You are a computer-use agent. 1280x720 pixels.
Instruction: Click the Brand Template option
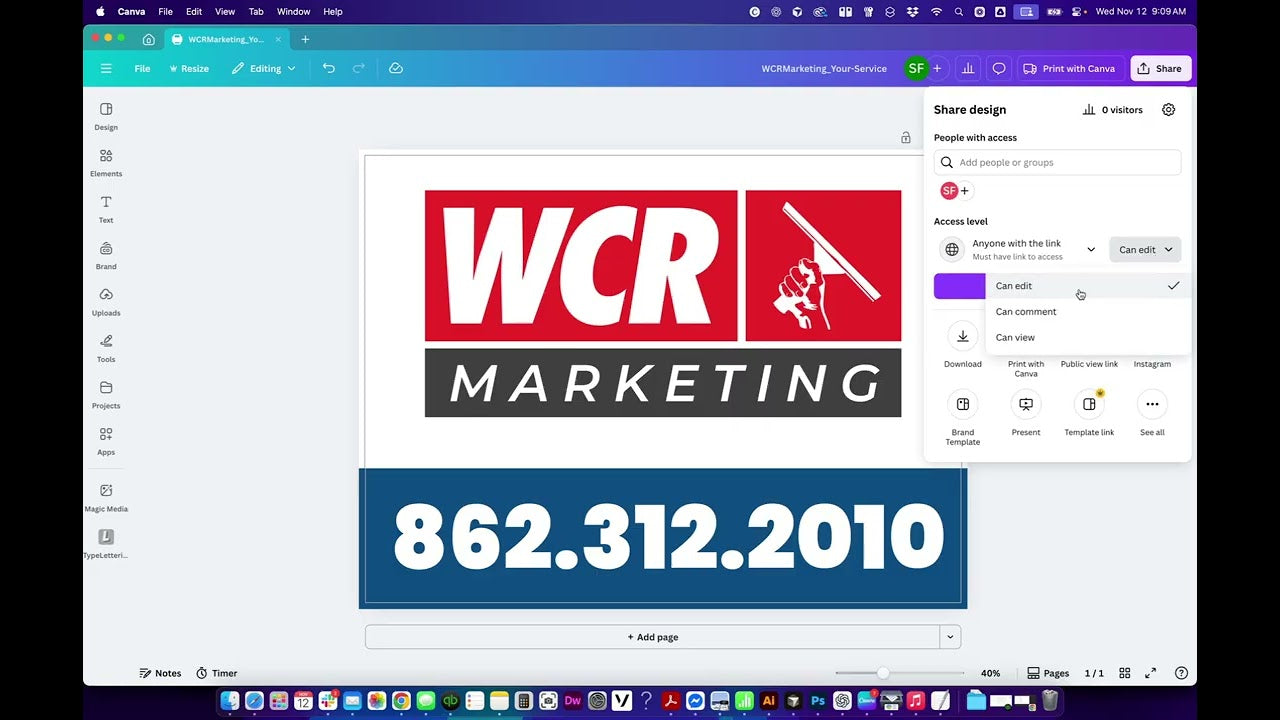963,418
